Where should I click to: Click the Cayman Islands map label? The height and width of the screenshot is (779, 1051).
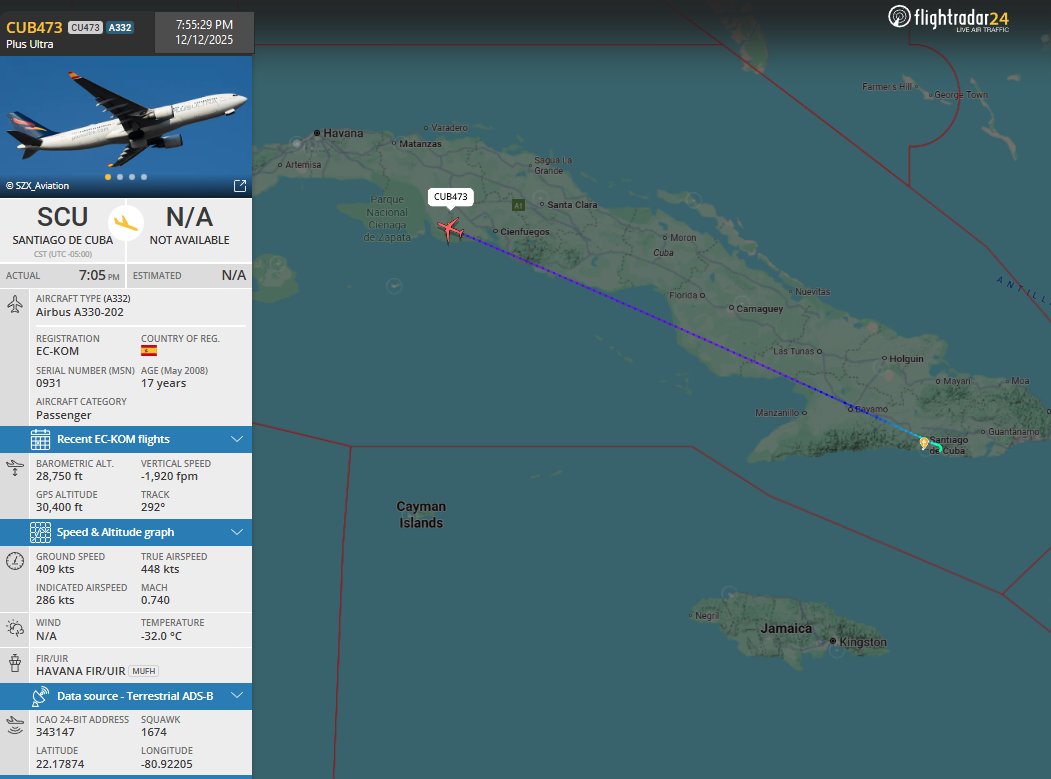[421, 515]
